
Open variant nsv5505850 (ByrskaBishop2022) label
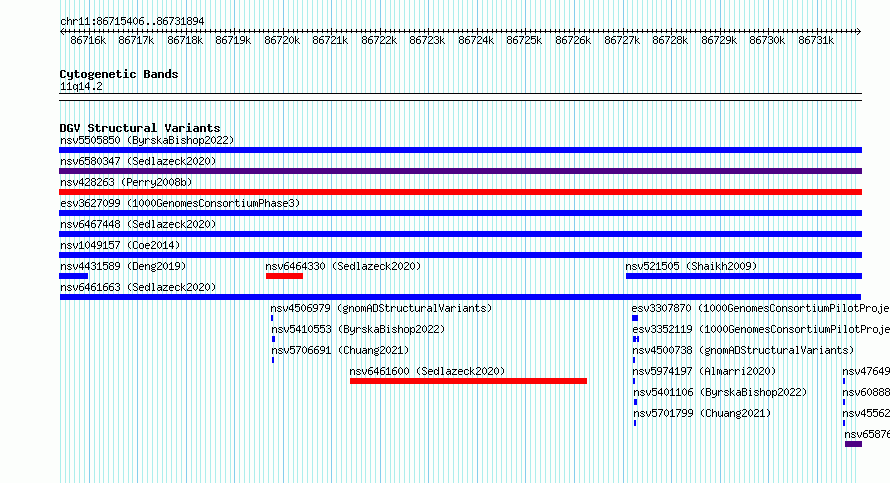tap(147, 140)
